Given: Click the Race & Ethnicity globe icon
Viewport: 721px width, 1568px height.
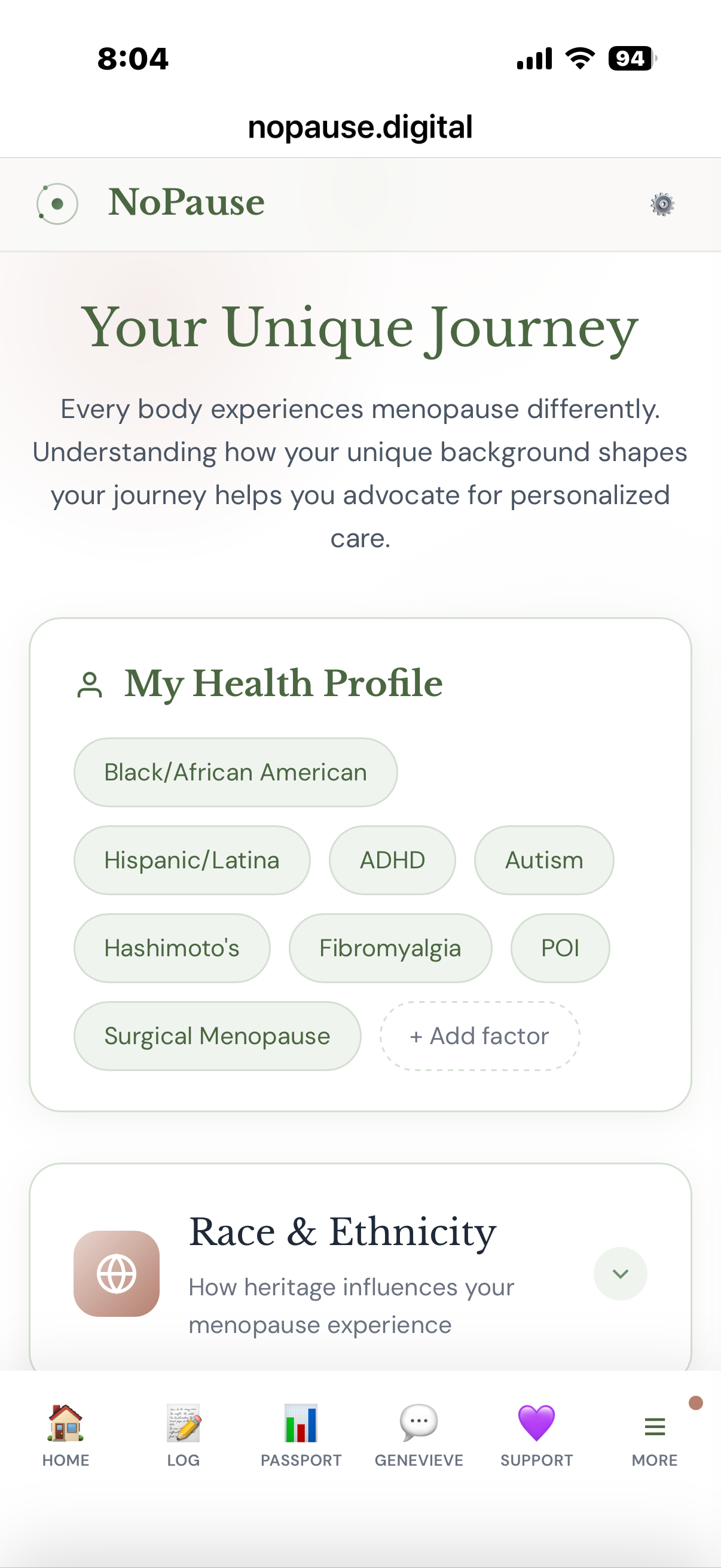Looking at the screenshot, I should pyautogui.click(x=116, y=1273).
